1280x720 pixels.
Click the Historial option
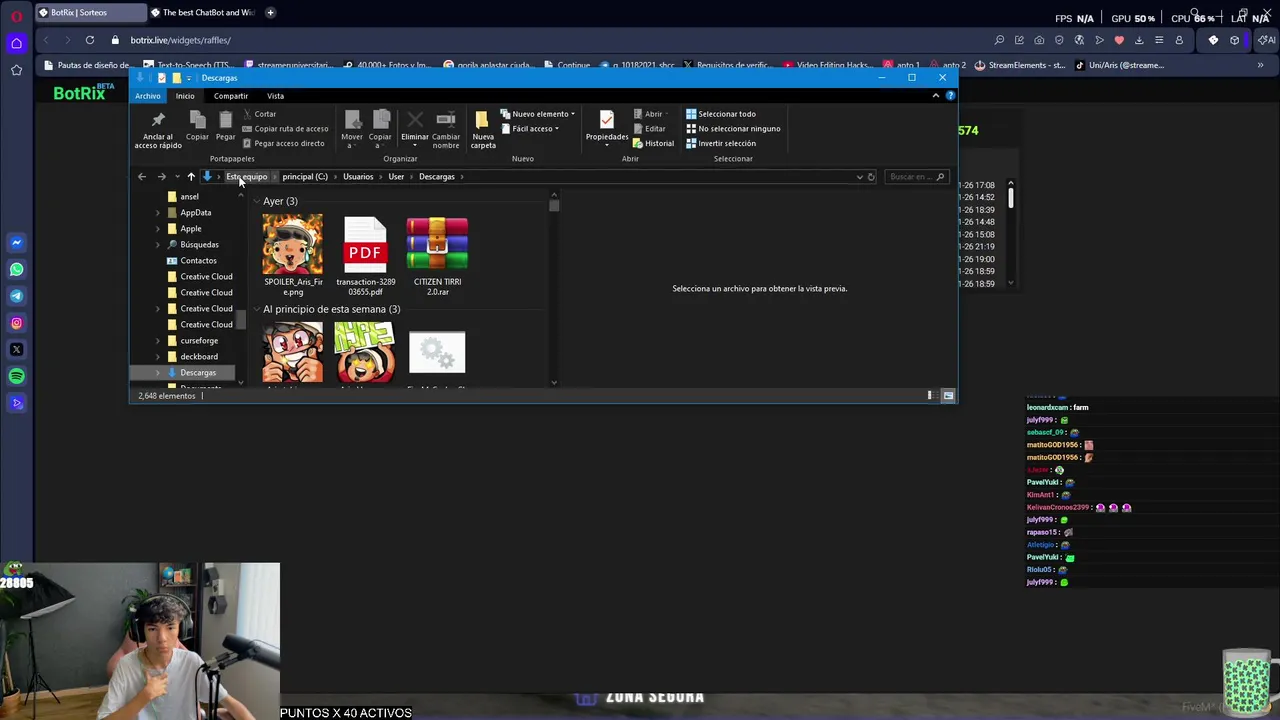coord(653,143)
